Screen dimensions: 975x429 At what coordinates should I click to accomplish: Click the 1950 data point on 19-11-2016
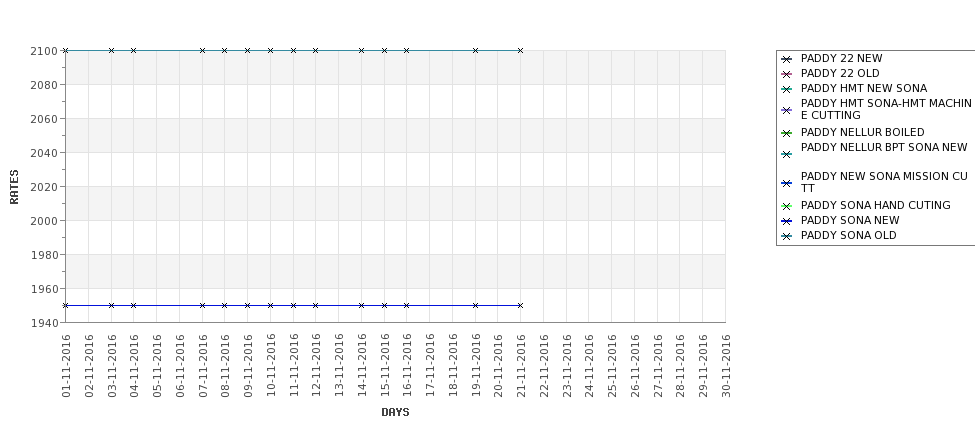pos(475,305)
